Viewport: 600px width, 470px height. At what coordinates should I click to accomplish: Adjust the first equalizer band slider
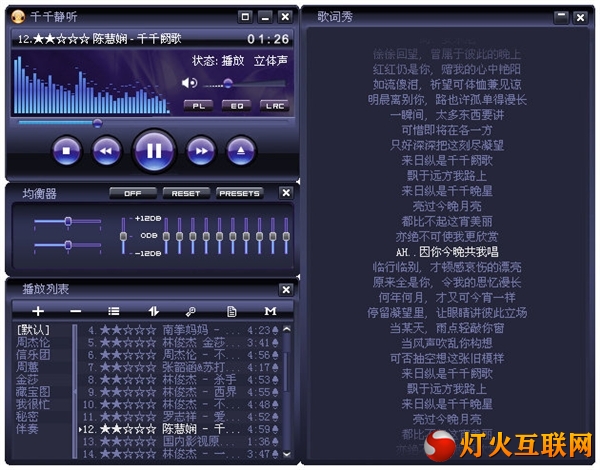[166, 236]
